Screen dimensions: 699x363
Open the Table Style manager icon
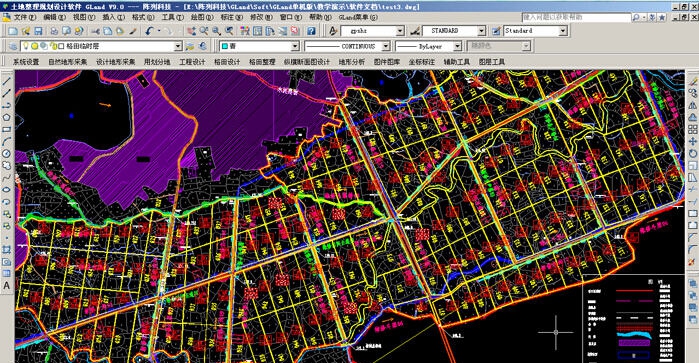click(x=496, y=31)
